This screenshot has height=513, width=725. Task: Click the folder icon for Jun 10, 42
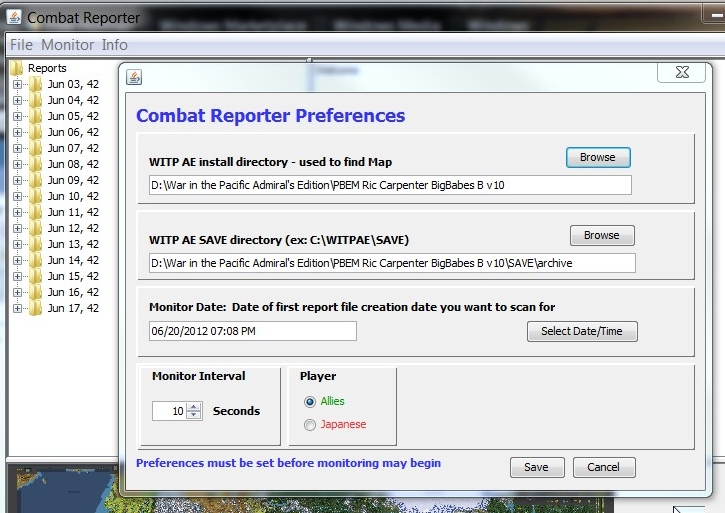36,196
